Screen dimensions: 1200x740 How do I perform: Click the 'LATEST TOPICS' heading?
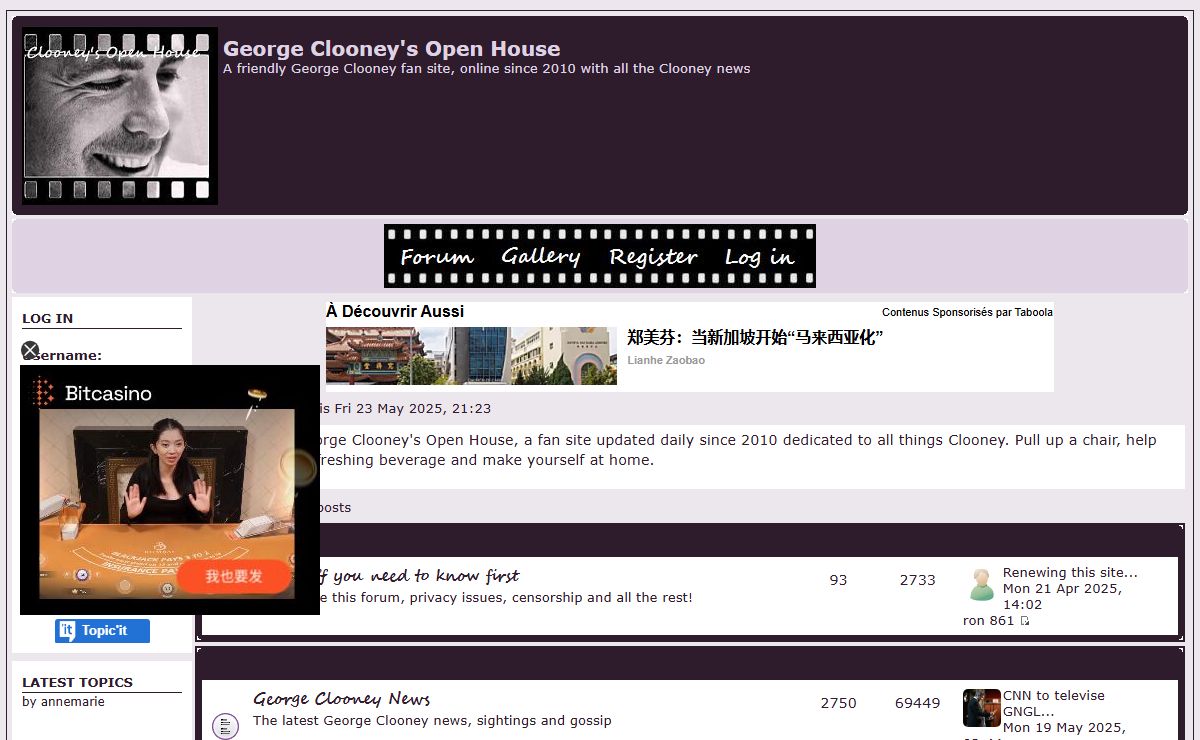(77, 682)
